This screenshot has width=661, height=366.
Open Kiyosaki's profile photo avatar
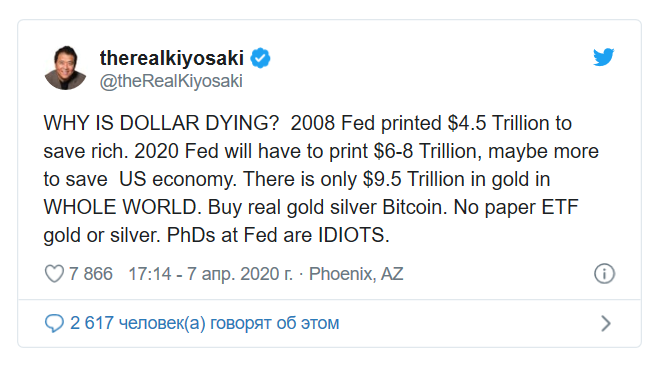point(65,68)
